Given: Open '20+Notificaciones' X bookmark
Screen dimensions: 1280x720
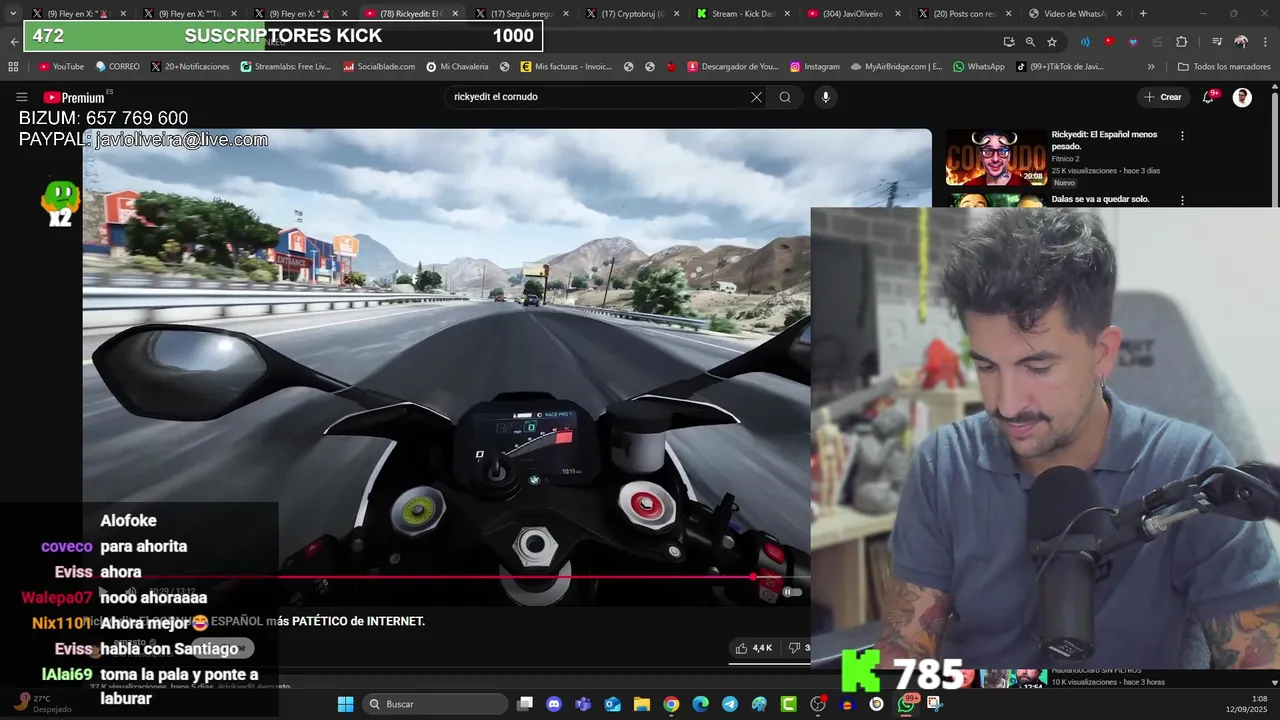Looking at the screenshot, I should (x=190, y=67).
